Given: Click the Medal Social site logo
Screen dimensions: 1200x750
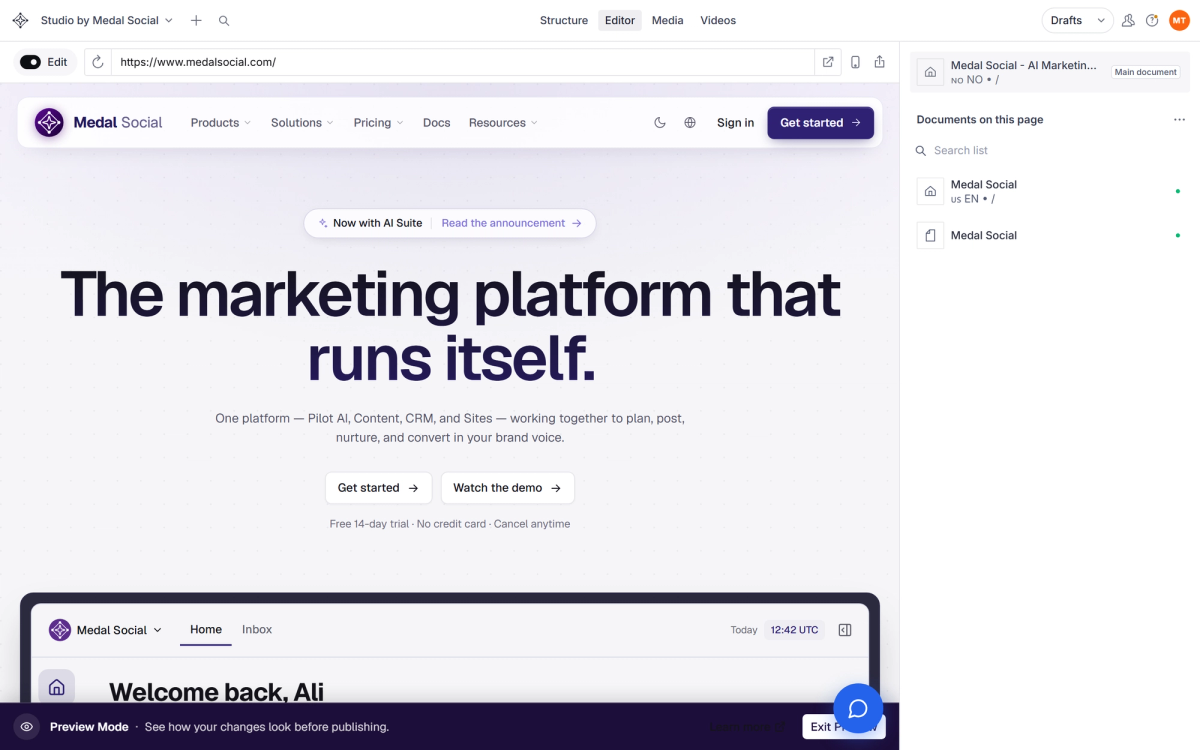Looking at the screenshot, I should [x=98, y=123].
